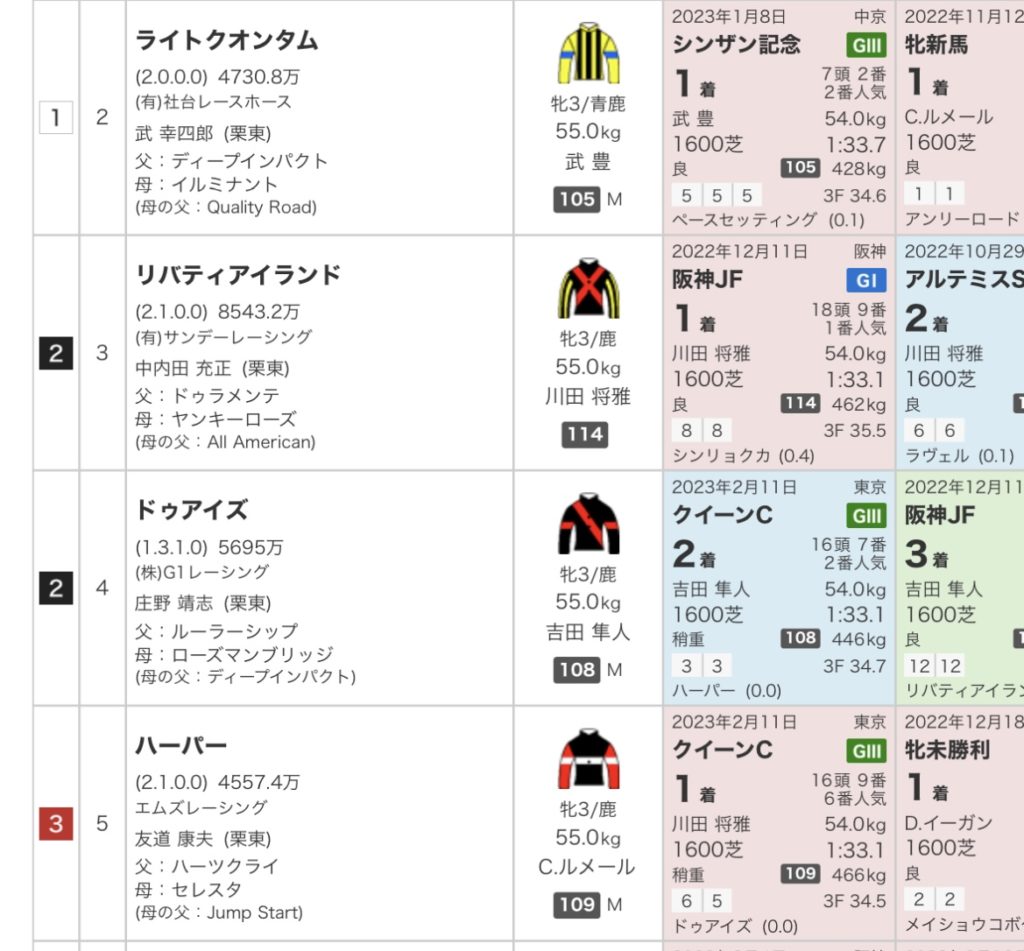Click ドゥアイズ's black silk with red sash

(588, 523)
